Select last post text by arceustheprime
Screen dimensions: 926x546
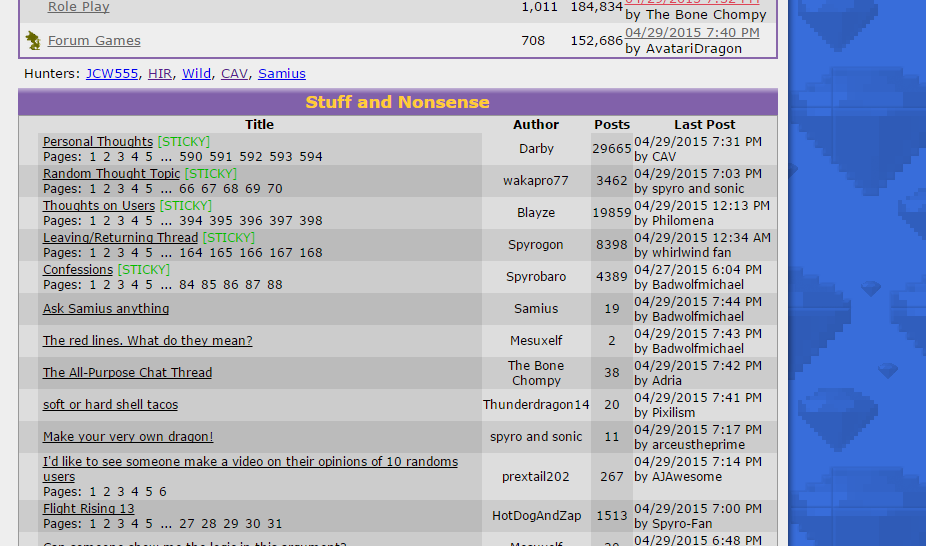pyautogui.click(x=690, y=444)
